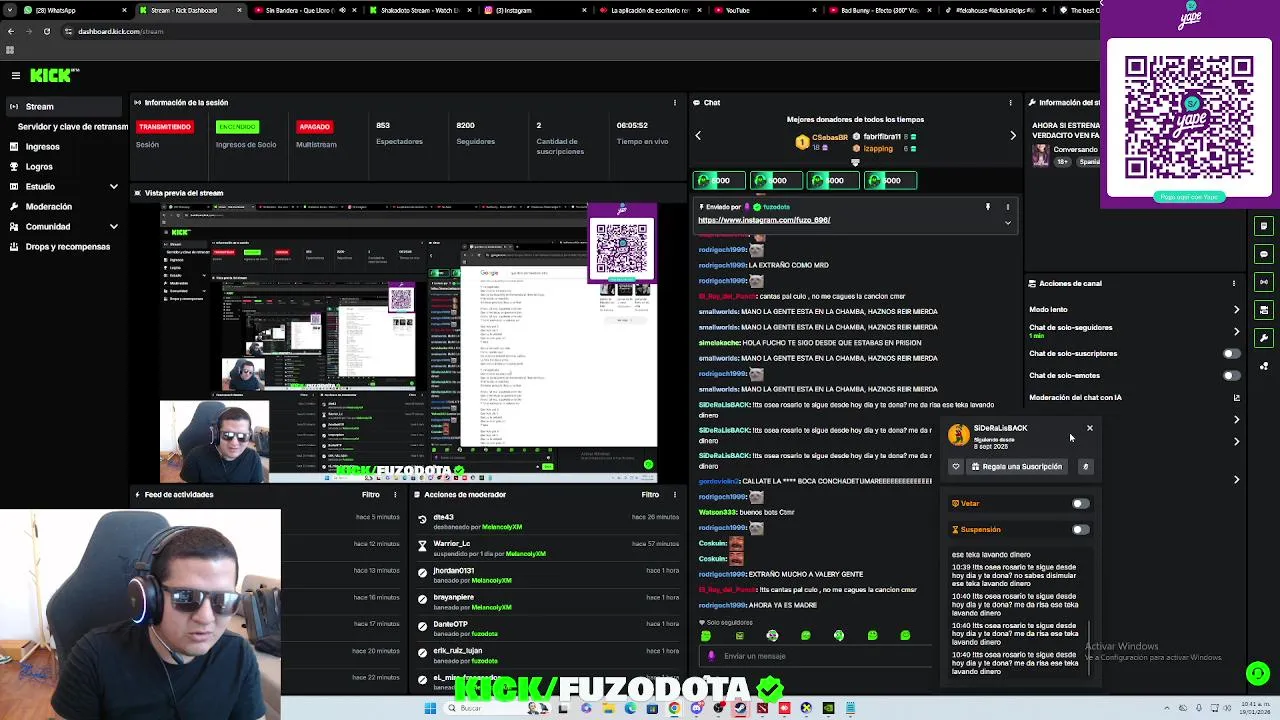
Task: Enable the Suspensión switch for SiDeRaLisBACK
Action: (1080, 529)
